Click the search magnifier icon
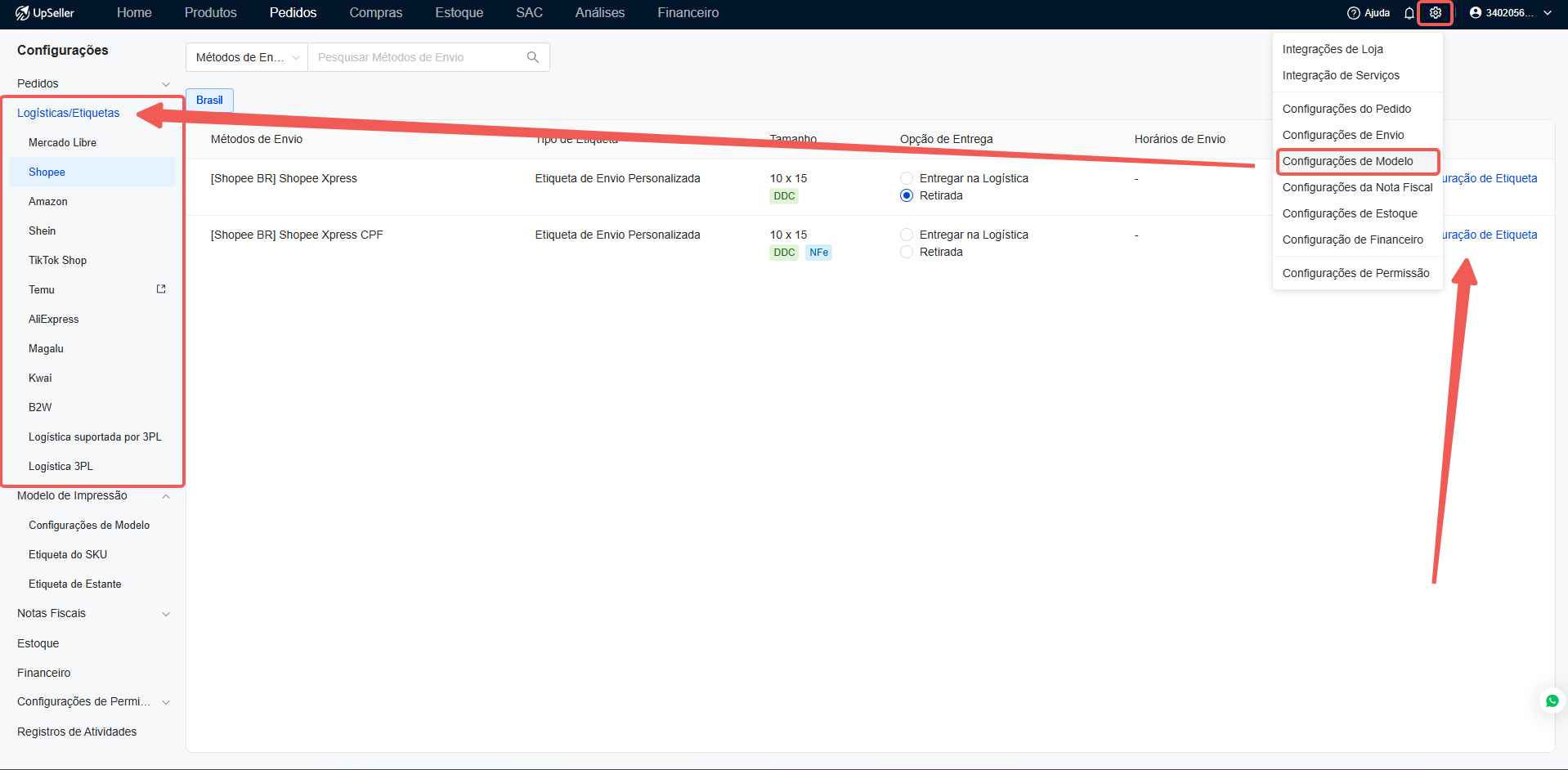Viewport: 1568px width, 770px height. coord(533,57)
